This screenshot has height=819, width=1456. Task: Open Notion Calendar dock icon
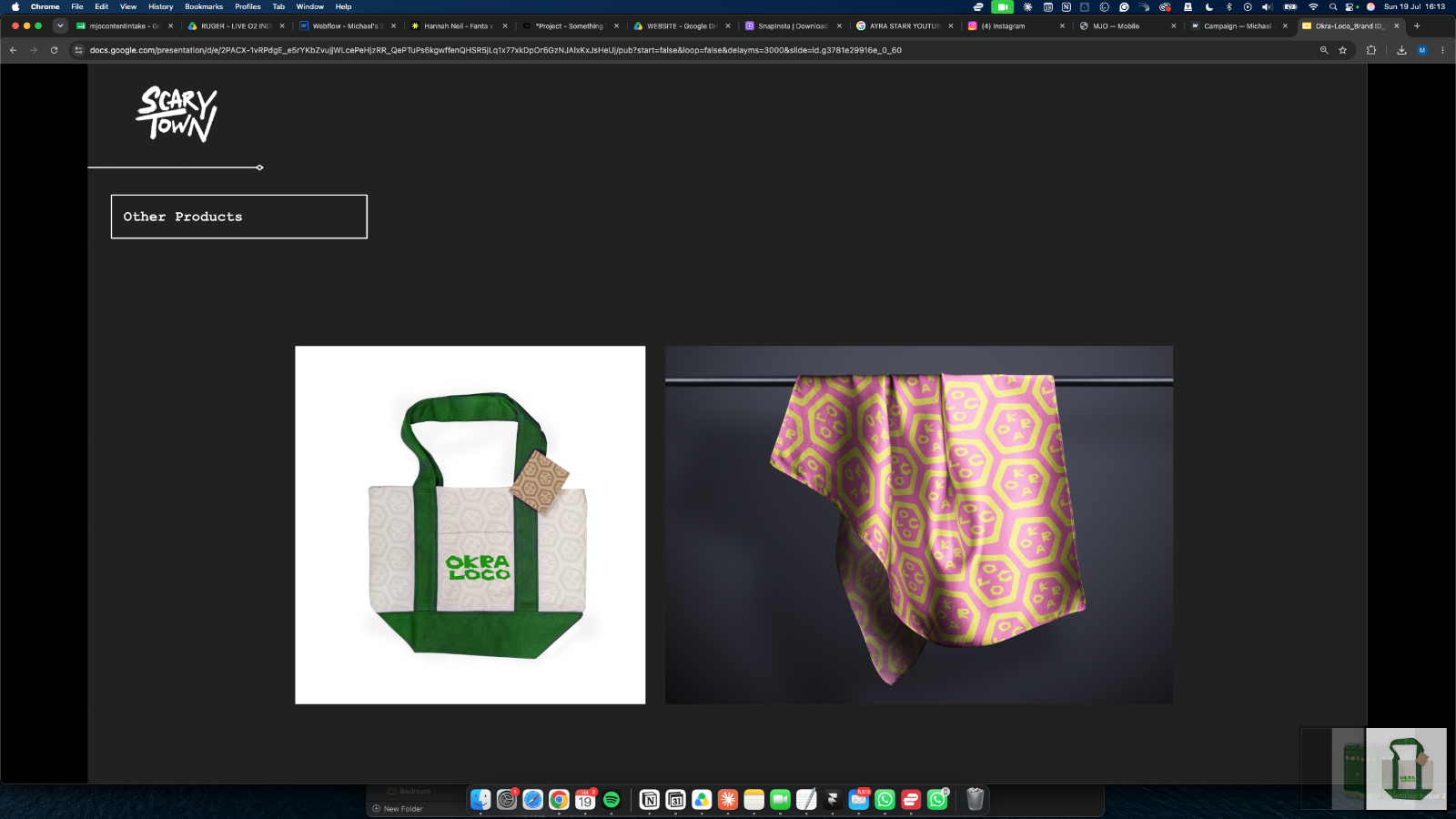pos(676,799)
